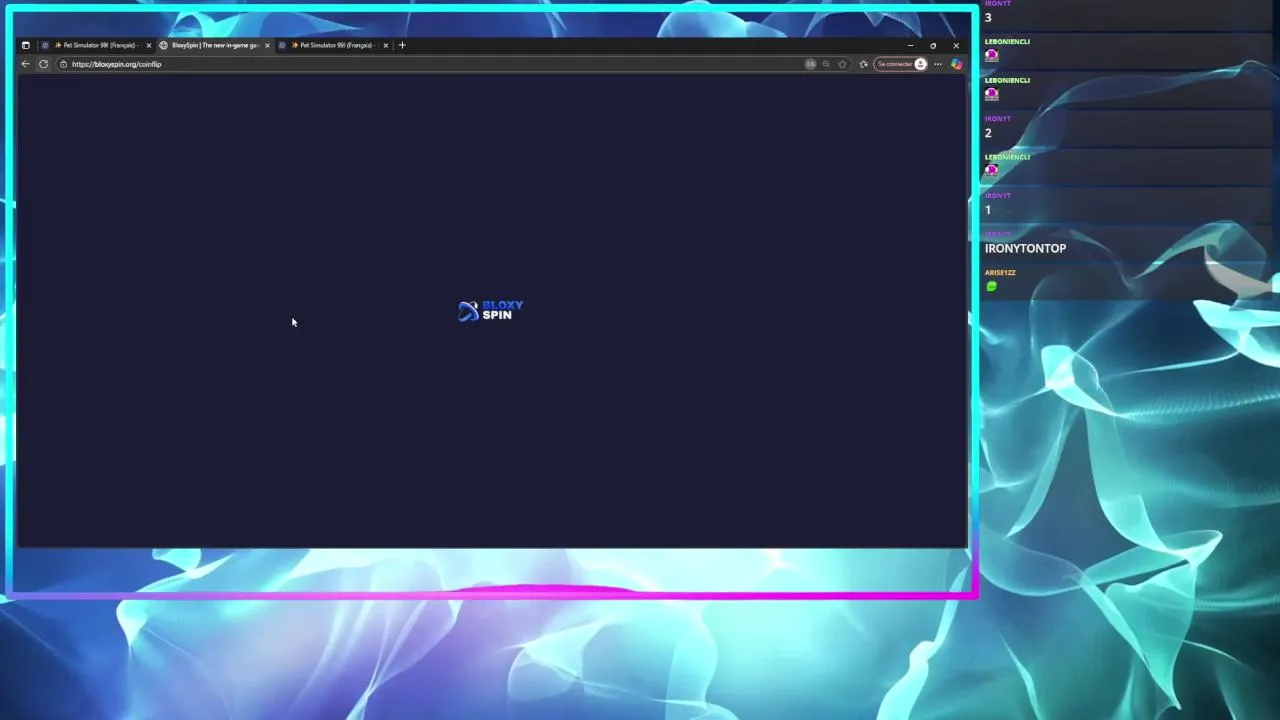The image size is (1280, 720).
Task: Switch to the rightmost Pet Simulator 99 tab
Action: [333, 45]
